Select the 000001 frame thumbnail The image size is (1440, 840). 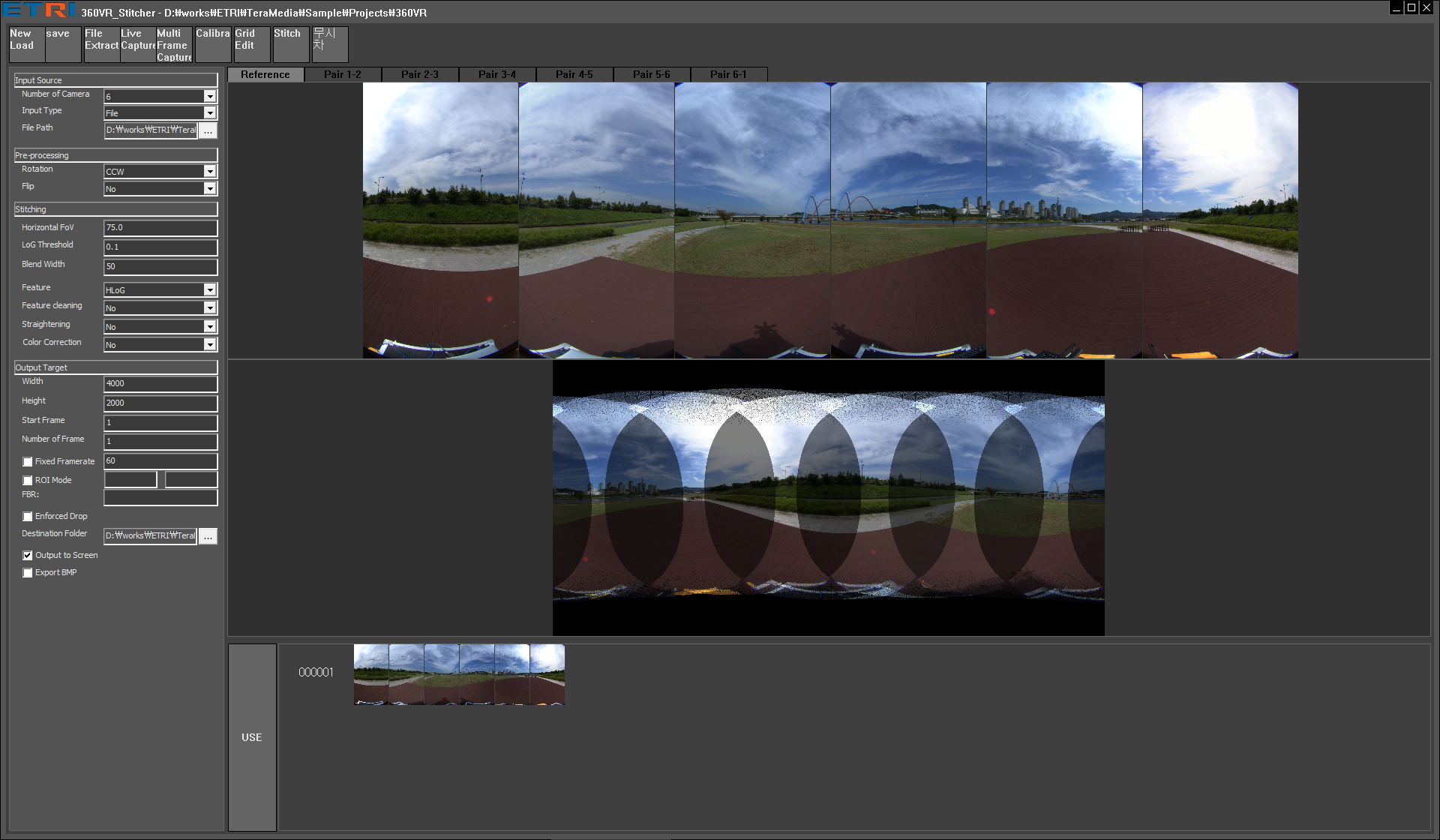459,674
